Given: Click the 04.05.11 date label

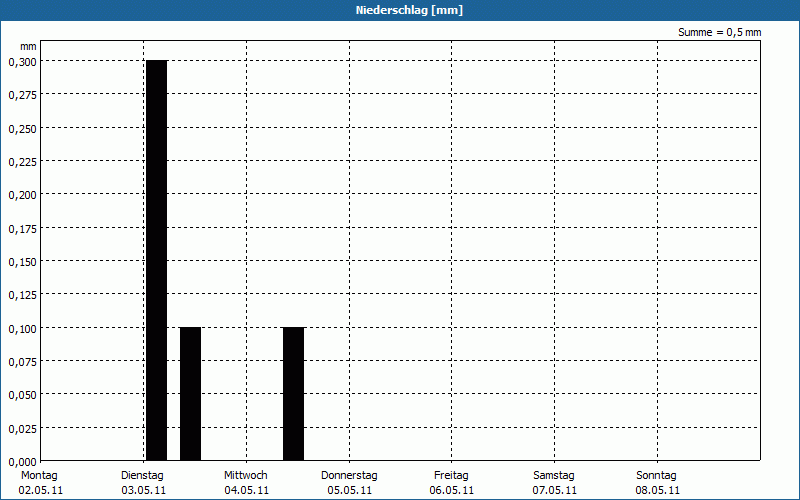Looking at the screenshot, I should coord(246,491).
